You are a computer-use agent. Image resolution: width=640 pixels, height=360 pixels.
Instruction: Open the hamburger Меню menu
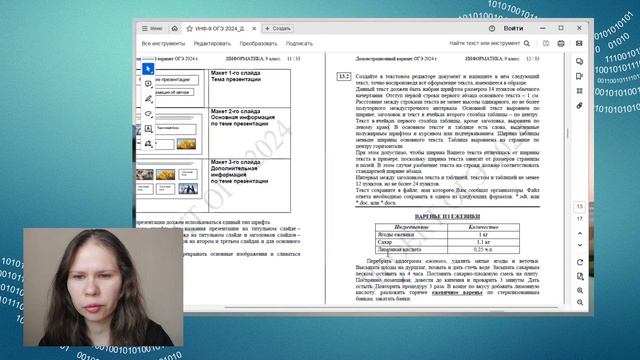click(152, 29)
